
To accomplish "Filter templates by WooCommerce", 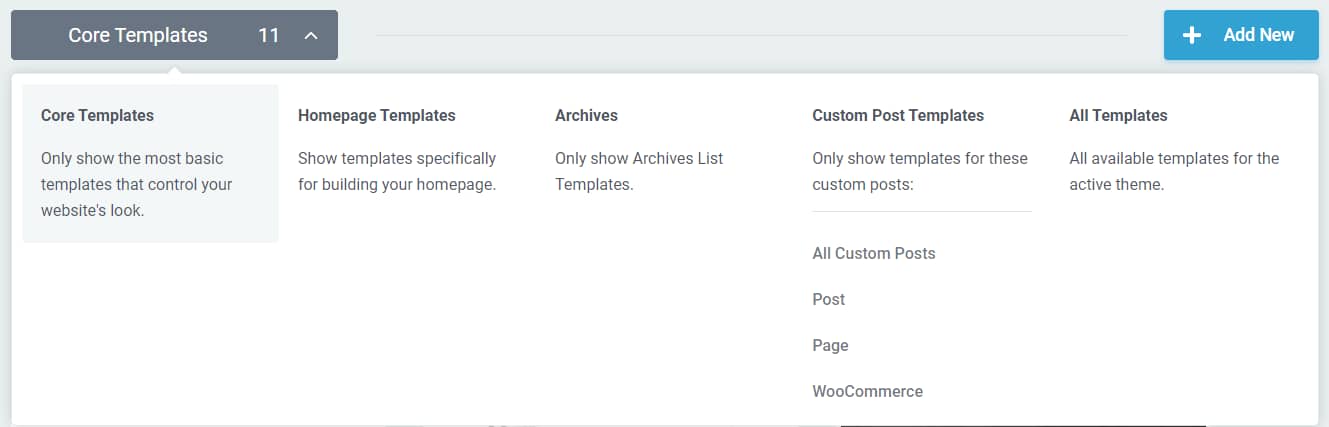I will pos(868,391).
